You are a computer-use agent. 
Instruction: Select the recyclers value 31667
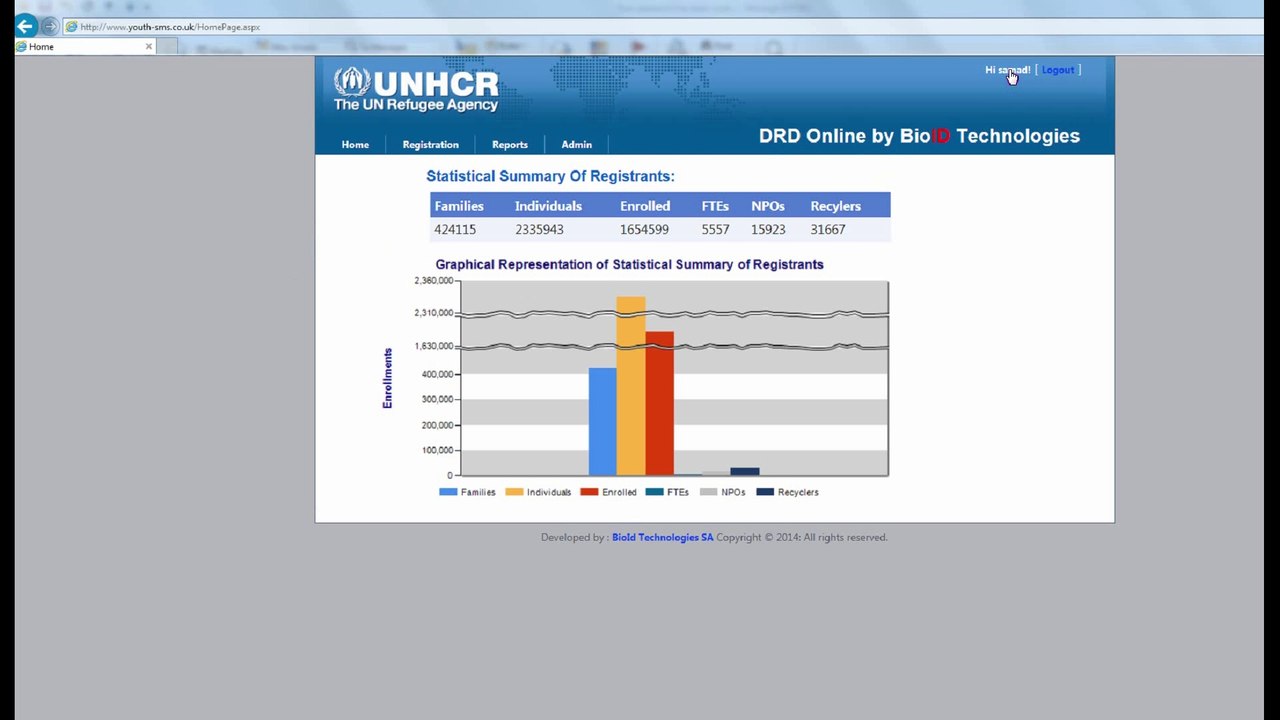coord(828,229)
